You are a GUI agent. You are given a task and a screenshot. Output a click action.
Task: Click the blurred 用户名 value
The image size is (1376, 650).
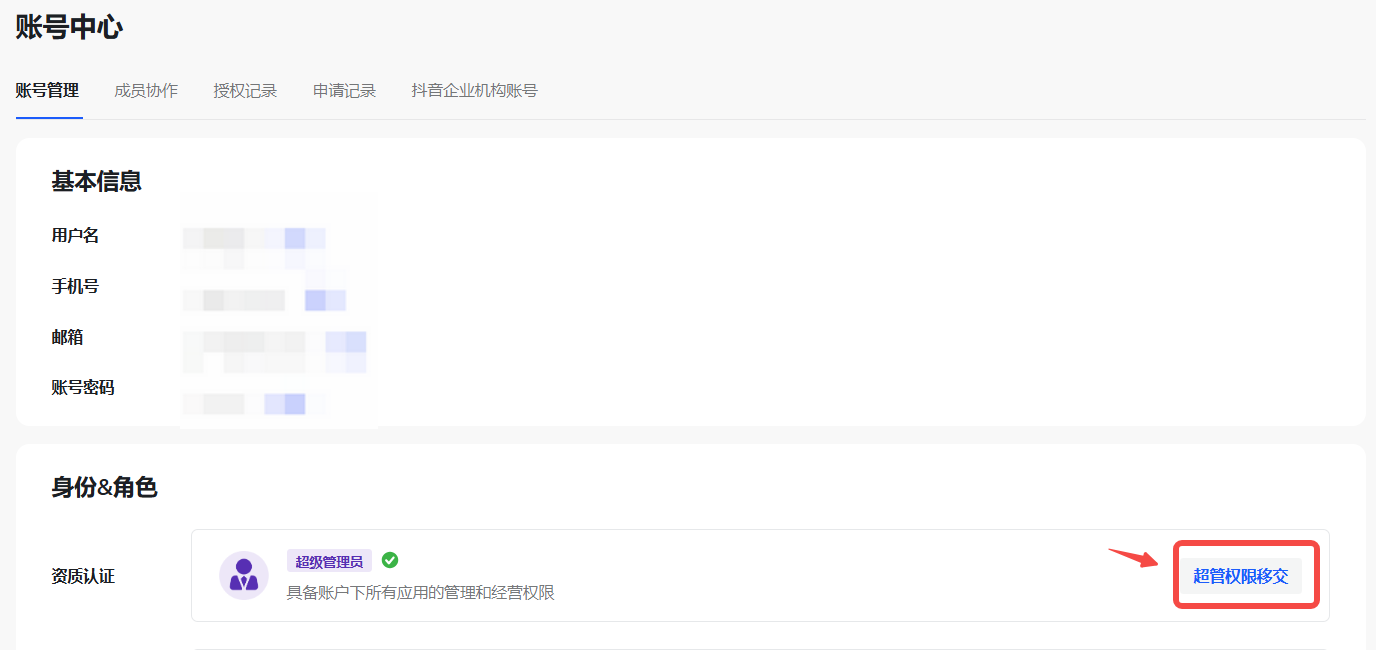pos(255,238)
